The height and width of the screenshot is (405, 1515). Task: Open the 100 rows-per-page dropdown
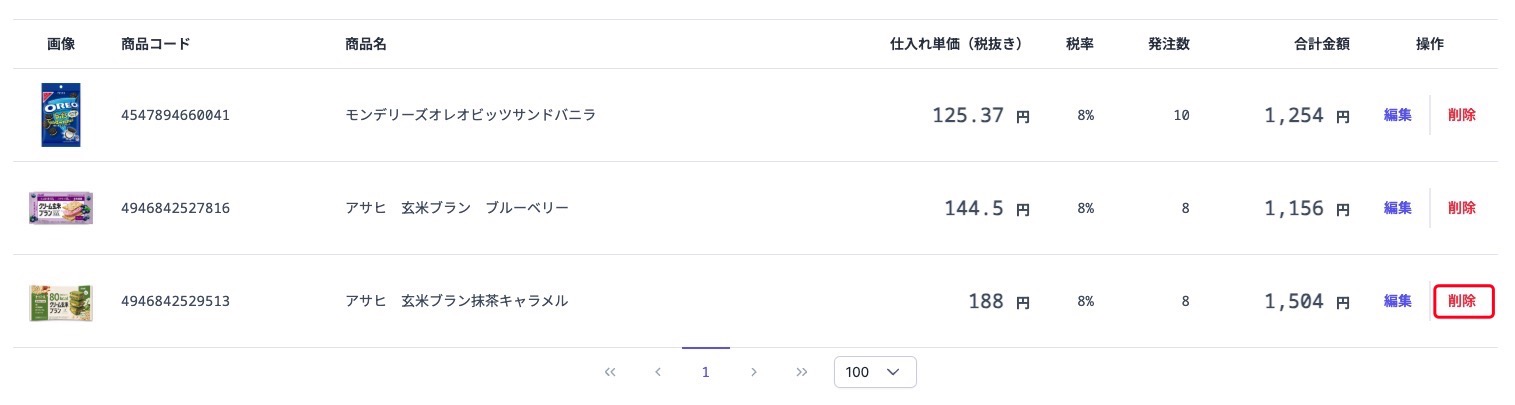click(875, 372)
